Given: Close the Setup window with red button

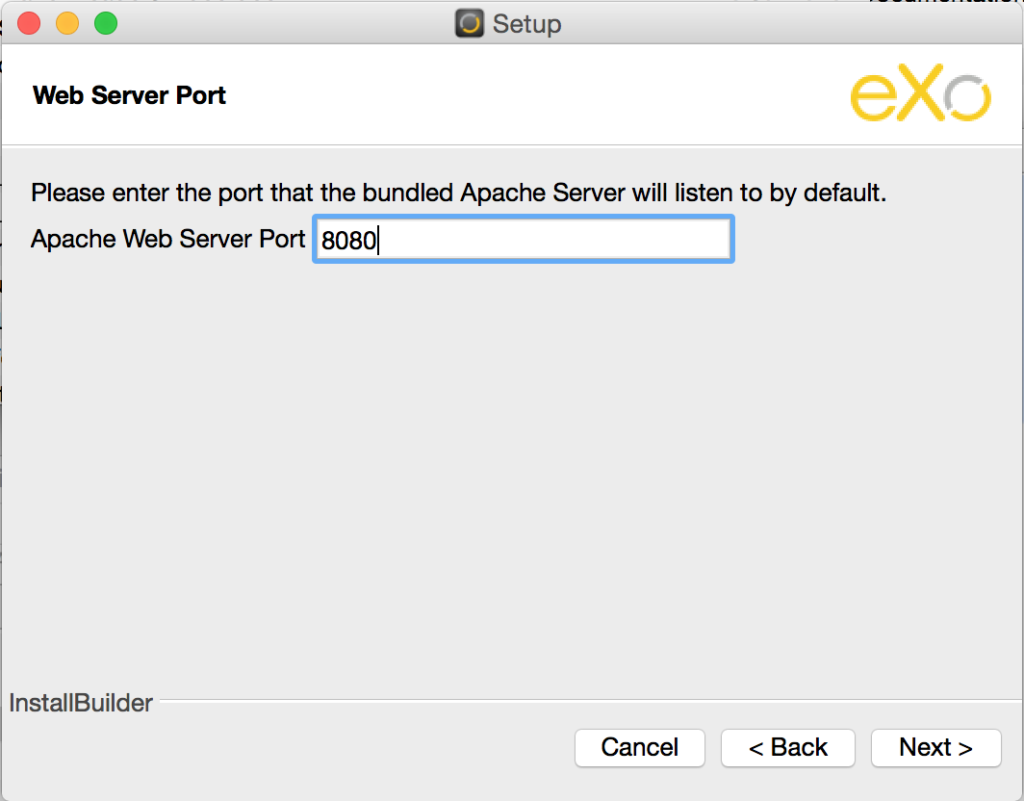Looking at the screenshot, I should (x=29, y=23).
